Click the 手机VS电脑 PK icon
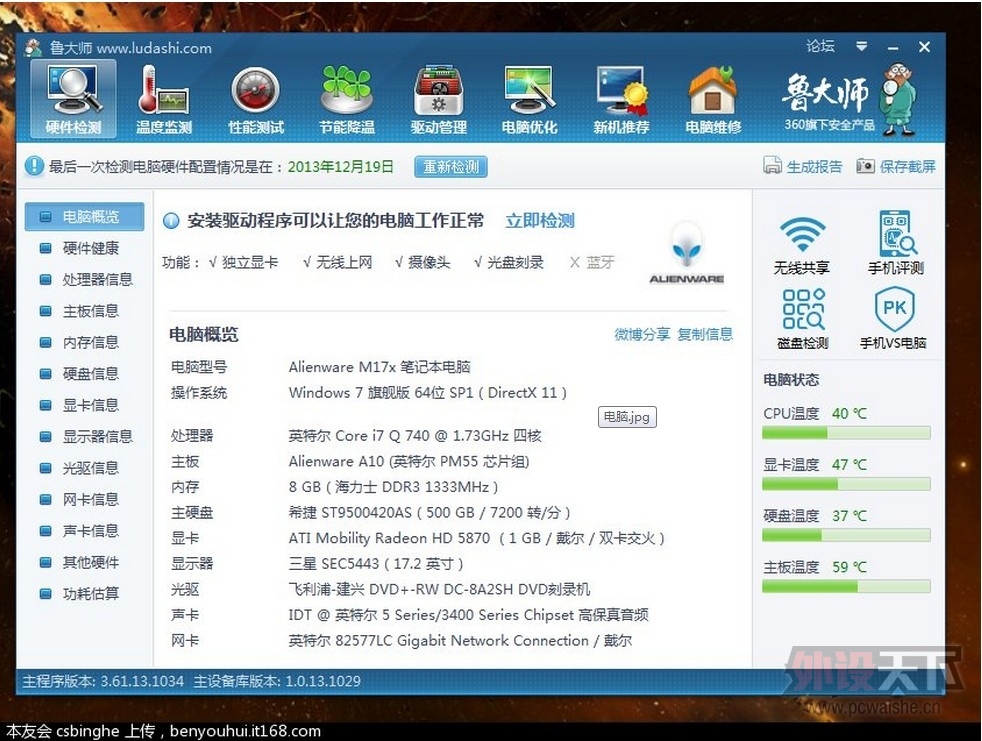 pyautogui.click(x=894, y=308)
